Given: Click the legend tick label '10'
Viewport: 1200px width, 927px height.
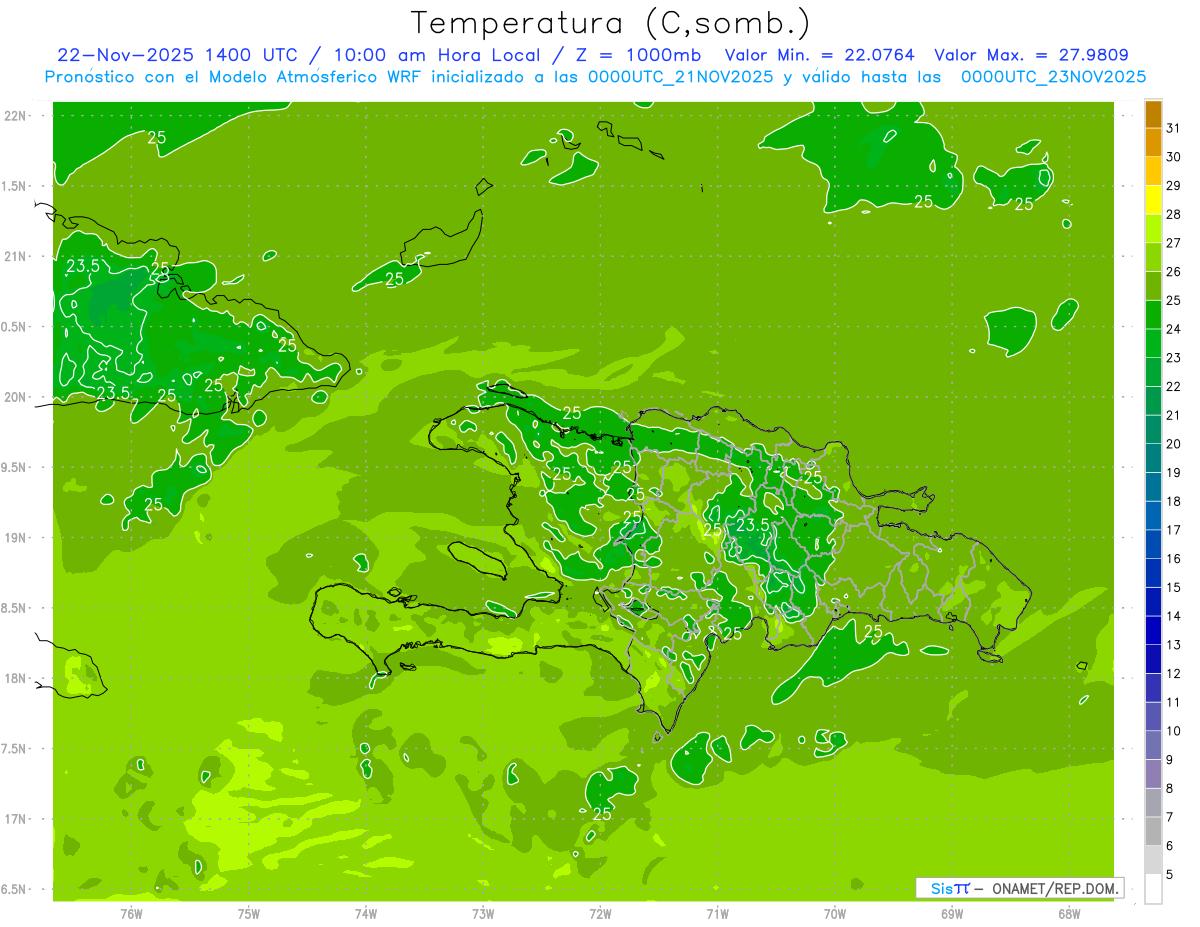Looking at the screenshot, I should [1174, 731].
